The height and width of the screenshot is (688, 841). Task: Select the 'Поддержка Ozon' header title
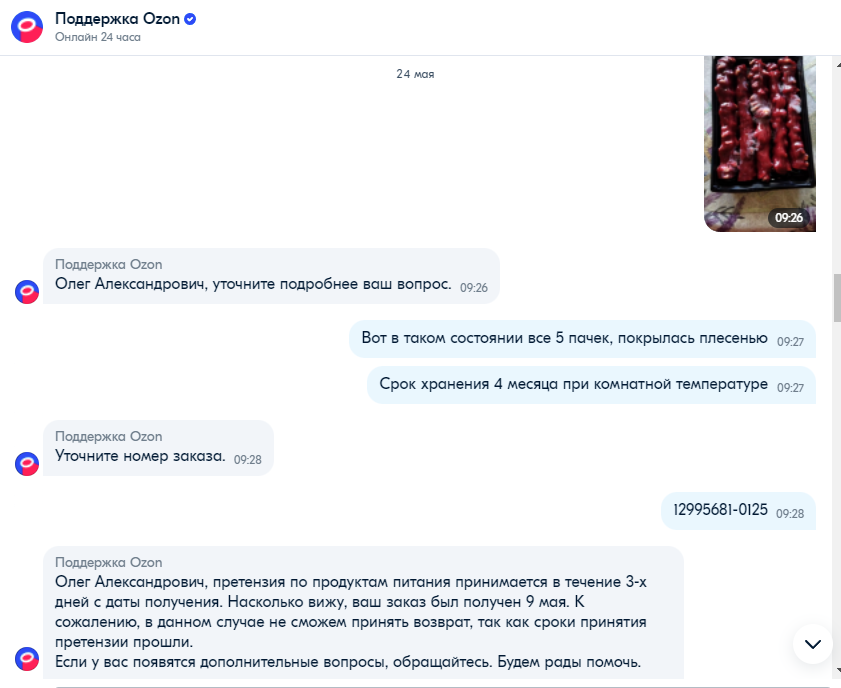[117, 19]
